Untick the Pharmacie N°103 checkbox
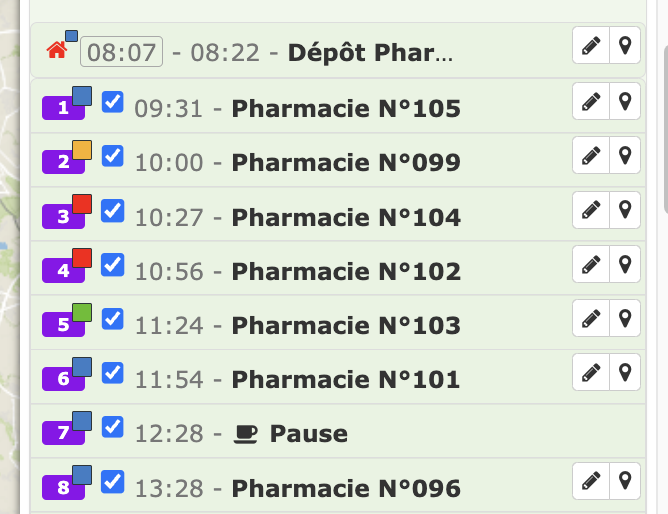This screenshot has height=514, width=668. (x=113, y=319)
